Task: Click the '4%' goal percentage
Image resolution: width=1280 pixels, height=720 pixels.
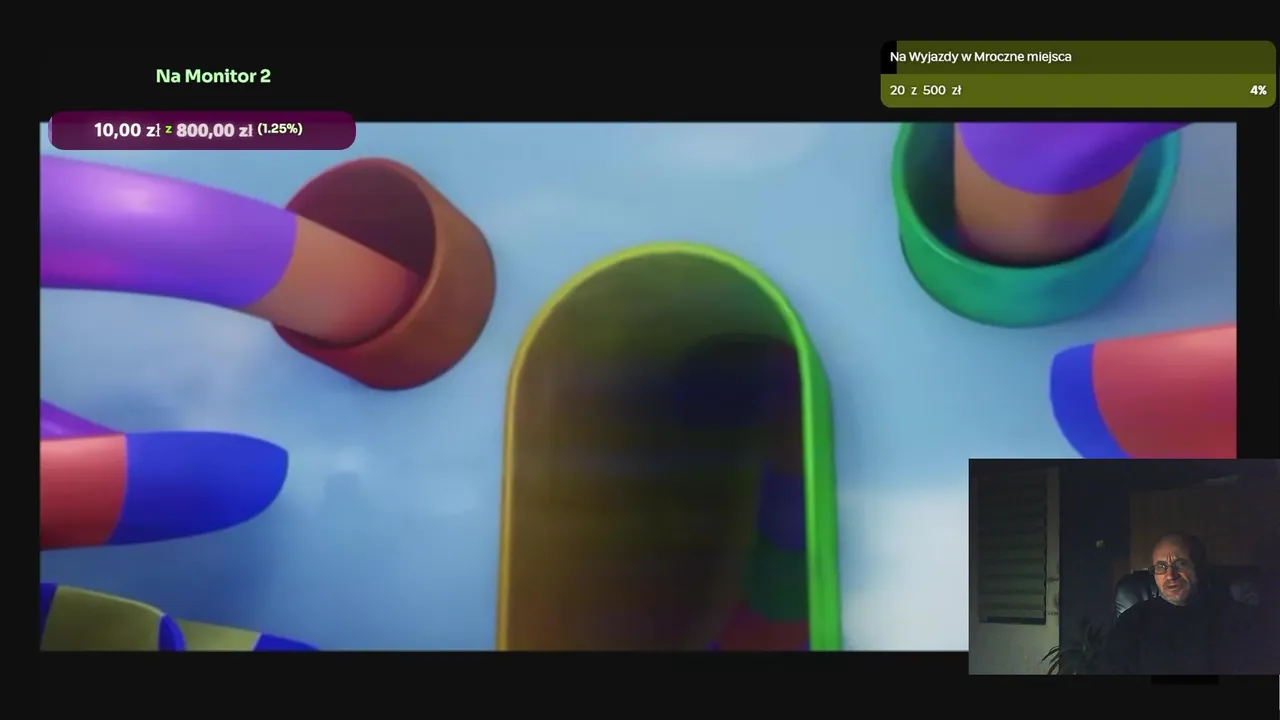Action: click(x=1258, y=90)
